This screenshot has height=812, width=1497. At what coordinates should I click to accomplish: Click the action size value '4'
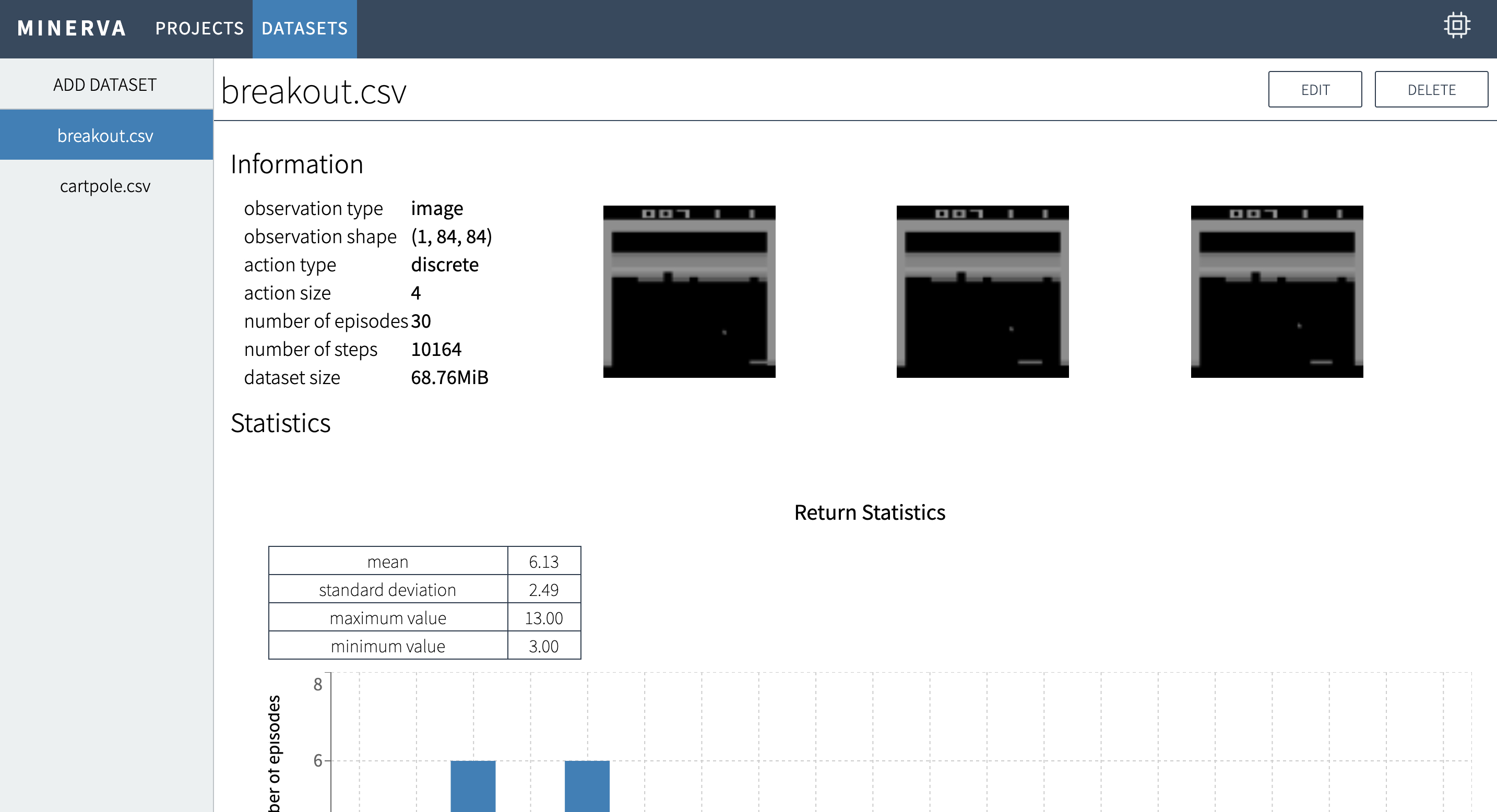[x=415, y=293]
